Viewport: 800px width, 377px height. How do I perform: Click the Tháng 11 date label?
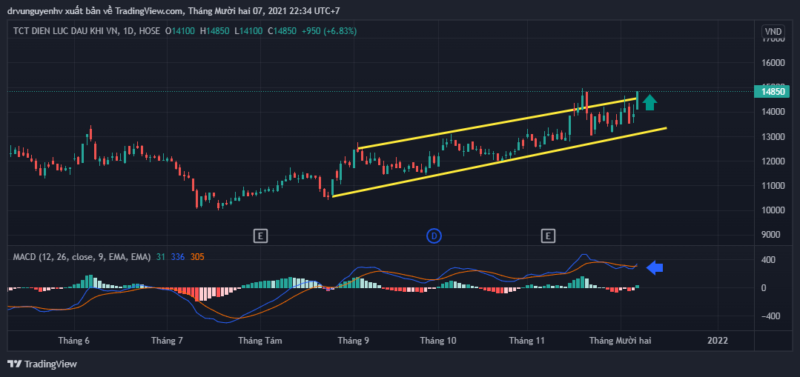tap(528, 340)
